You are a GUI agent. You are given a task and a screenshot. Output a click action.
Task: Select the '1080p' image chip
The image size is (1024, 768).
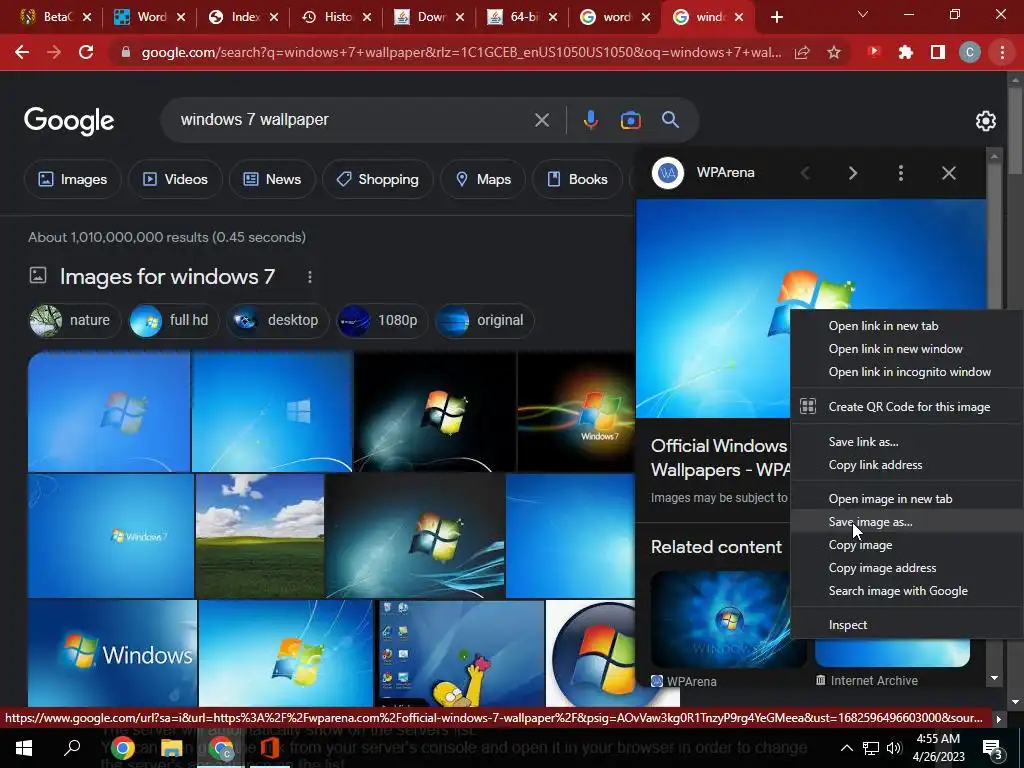coord(382,321)
